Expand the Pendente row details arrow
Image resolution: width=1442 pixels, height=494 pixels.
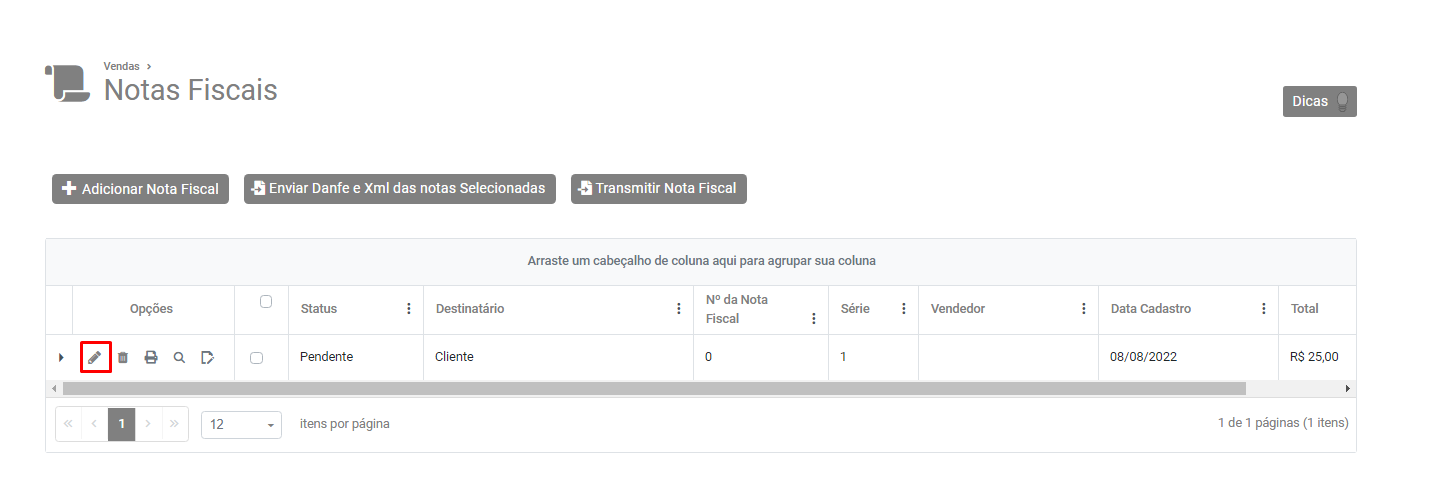pyautogui.click(x=61, y=357)
